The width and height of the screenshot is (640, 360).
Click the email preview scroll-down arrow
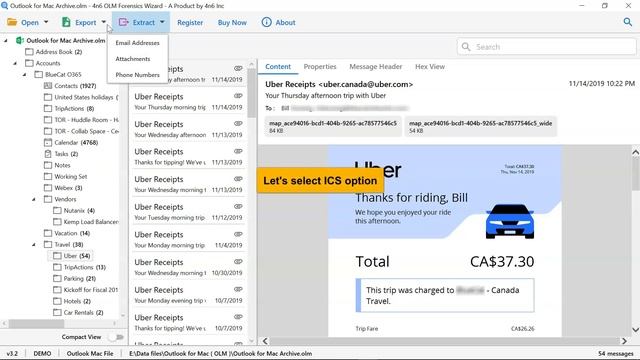tap(636, 330)
